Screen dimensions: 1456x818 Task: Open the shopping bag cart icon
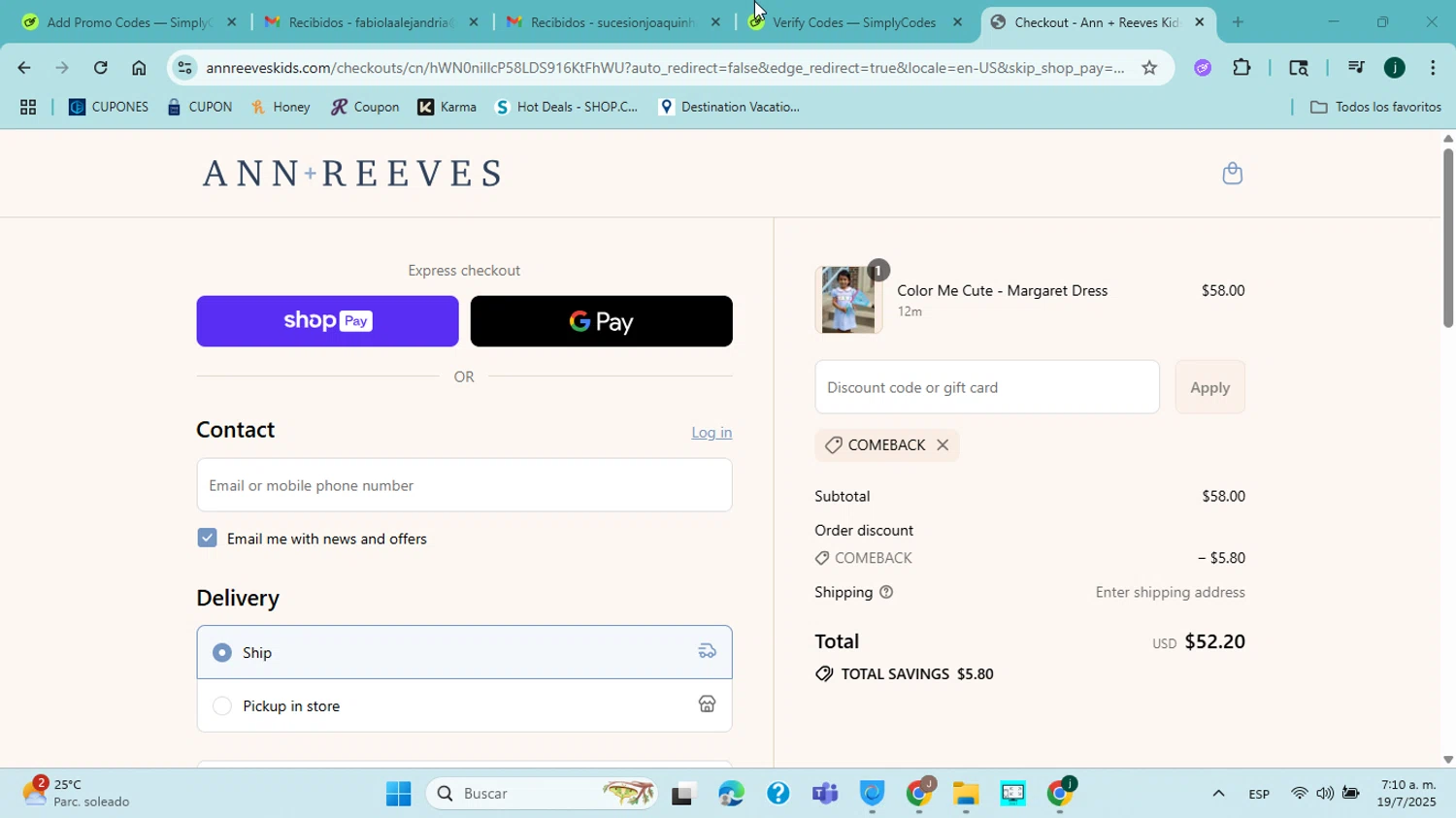[x=1232, y=174]
